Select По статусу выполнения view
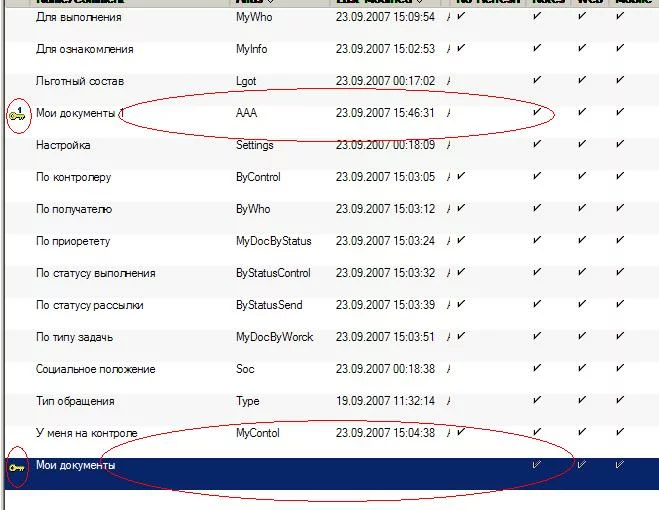 pos(96,273)
